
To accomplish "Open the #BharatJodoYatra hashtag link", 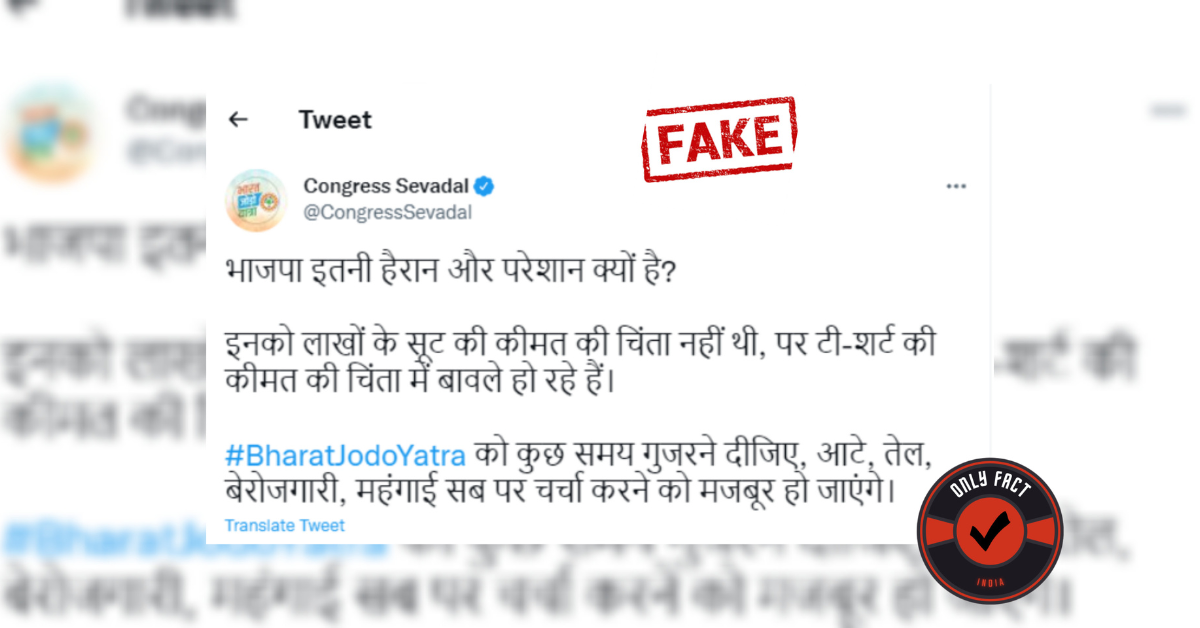I will (346, 456).
